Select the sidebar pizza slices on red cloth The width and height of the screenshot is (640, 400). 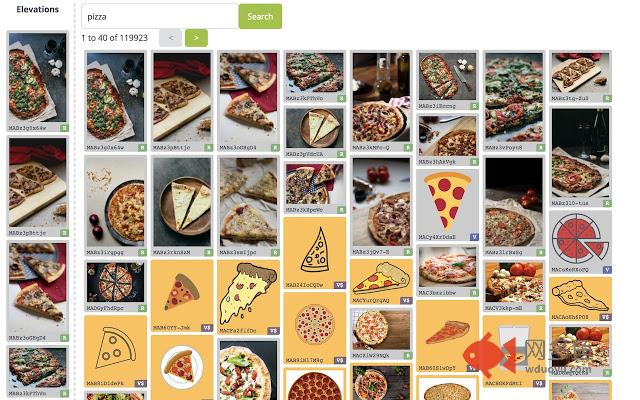tap(38, 291)
